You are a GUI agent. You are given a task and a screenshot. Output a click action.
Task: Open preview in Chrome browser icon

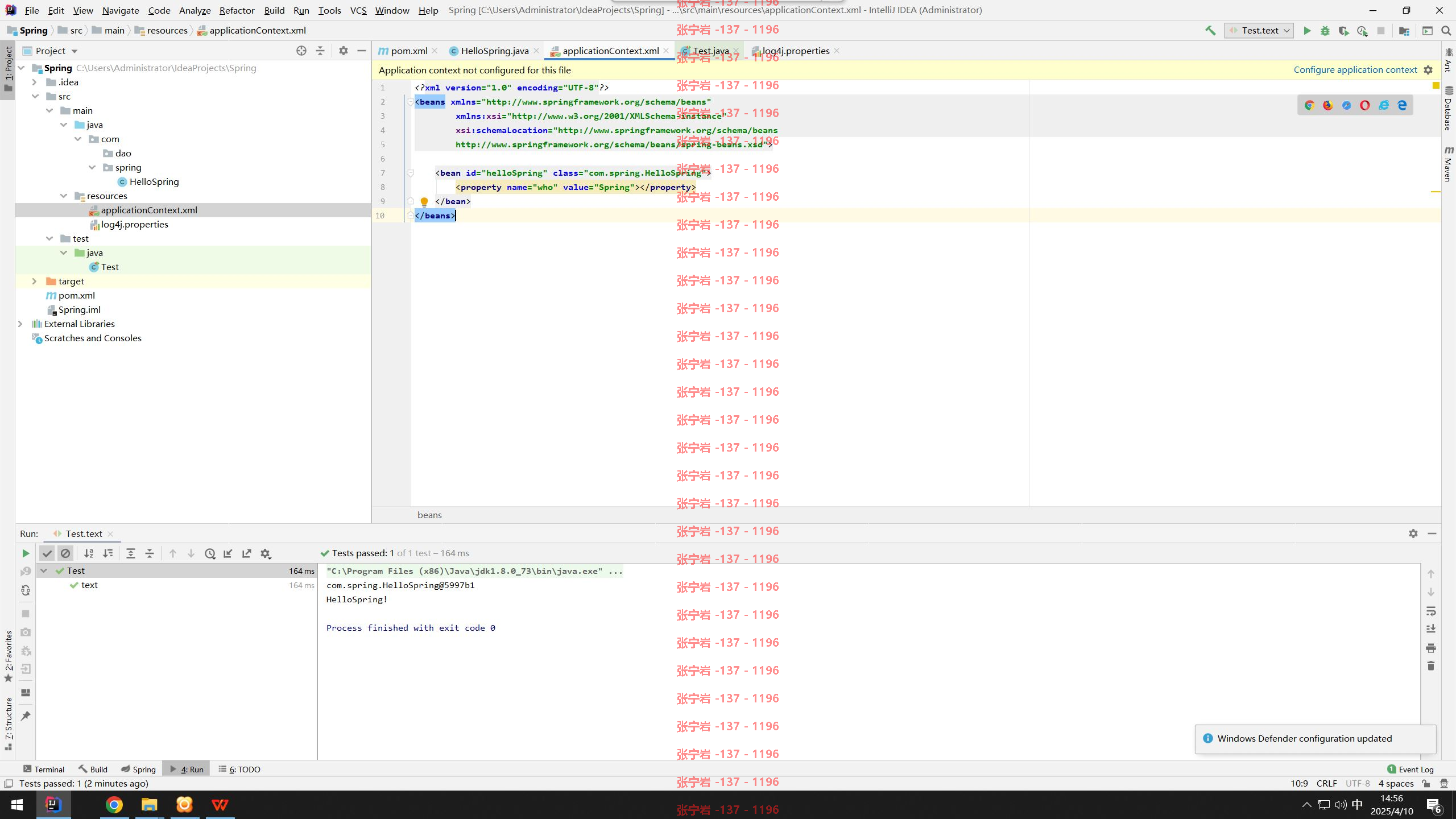pyautogui.click(x=1309, y=105)
